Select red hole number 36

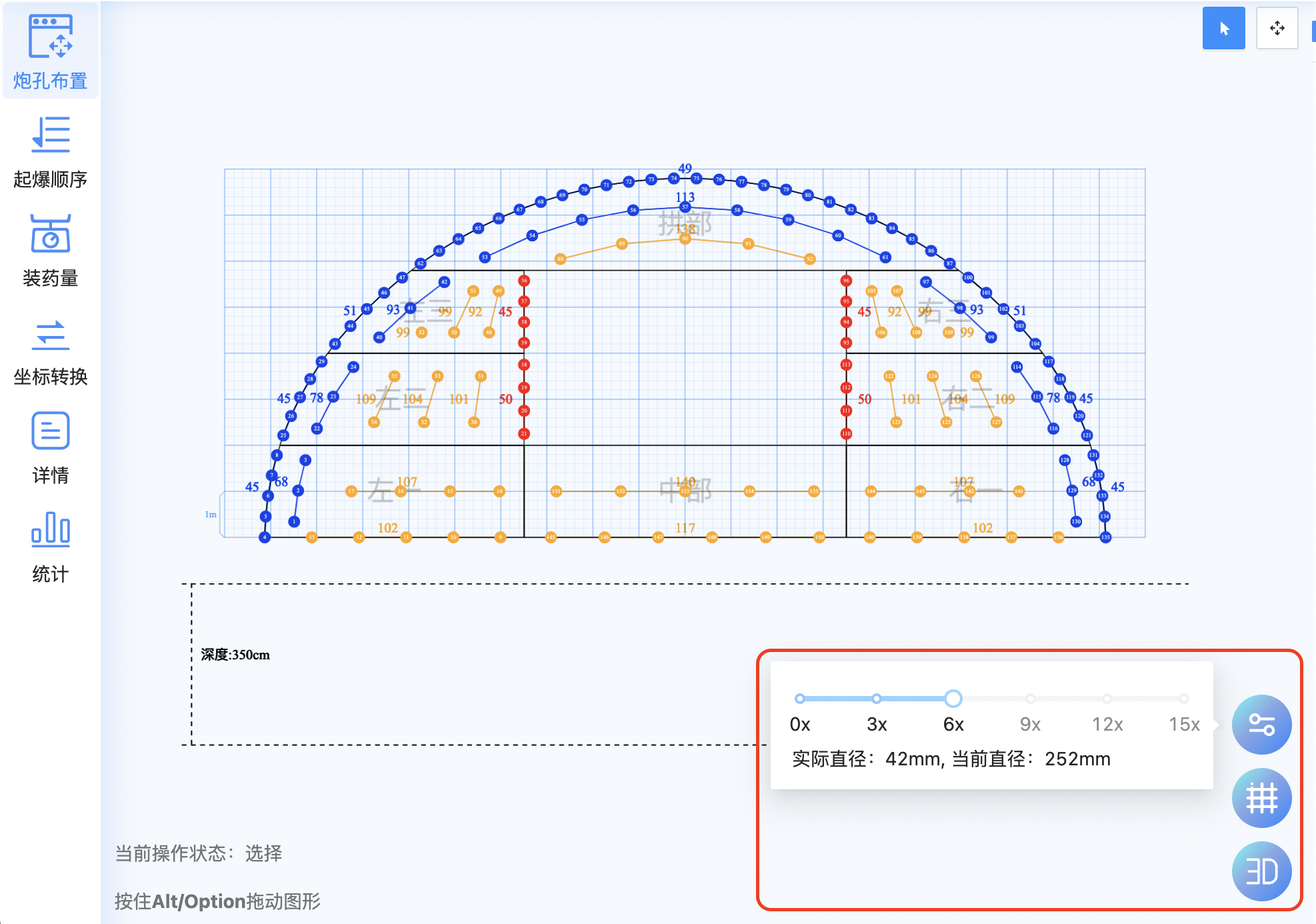(524, 281)
